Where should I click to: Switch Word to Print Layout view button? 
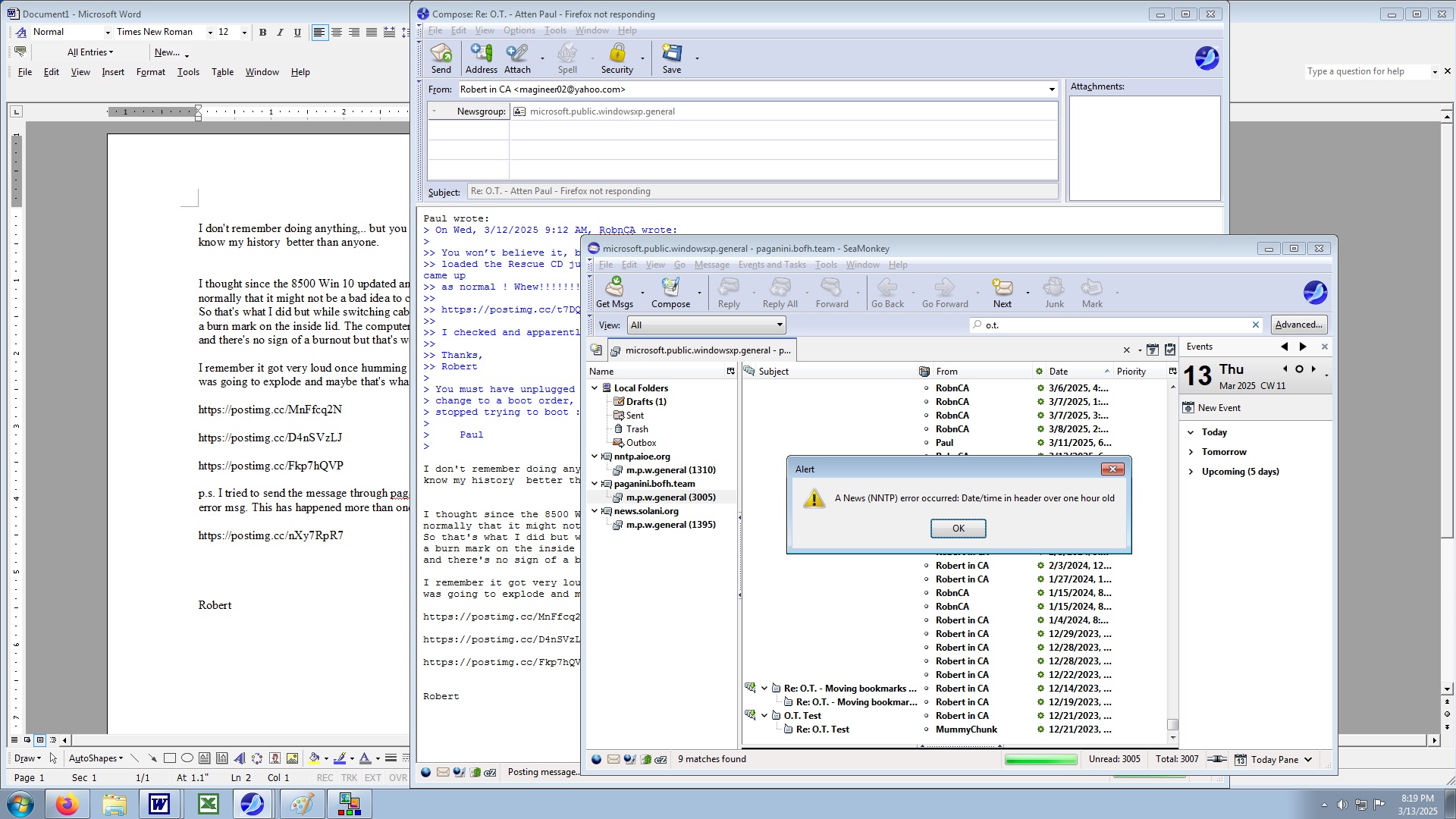tap(40, 739)
